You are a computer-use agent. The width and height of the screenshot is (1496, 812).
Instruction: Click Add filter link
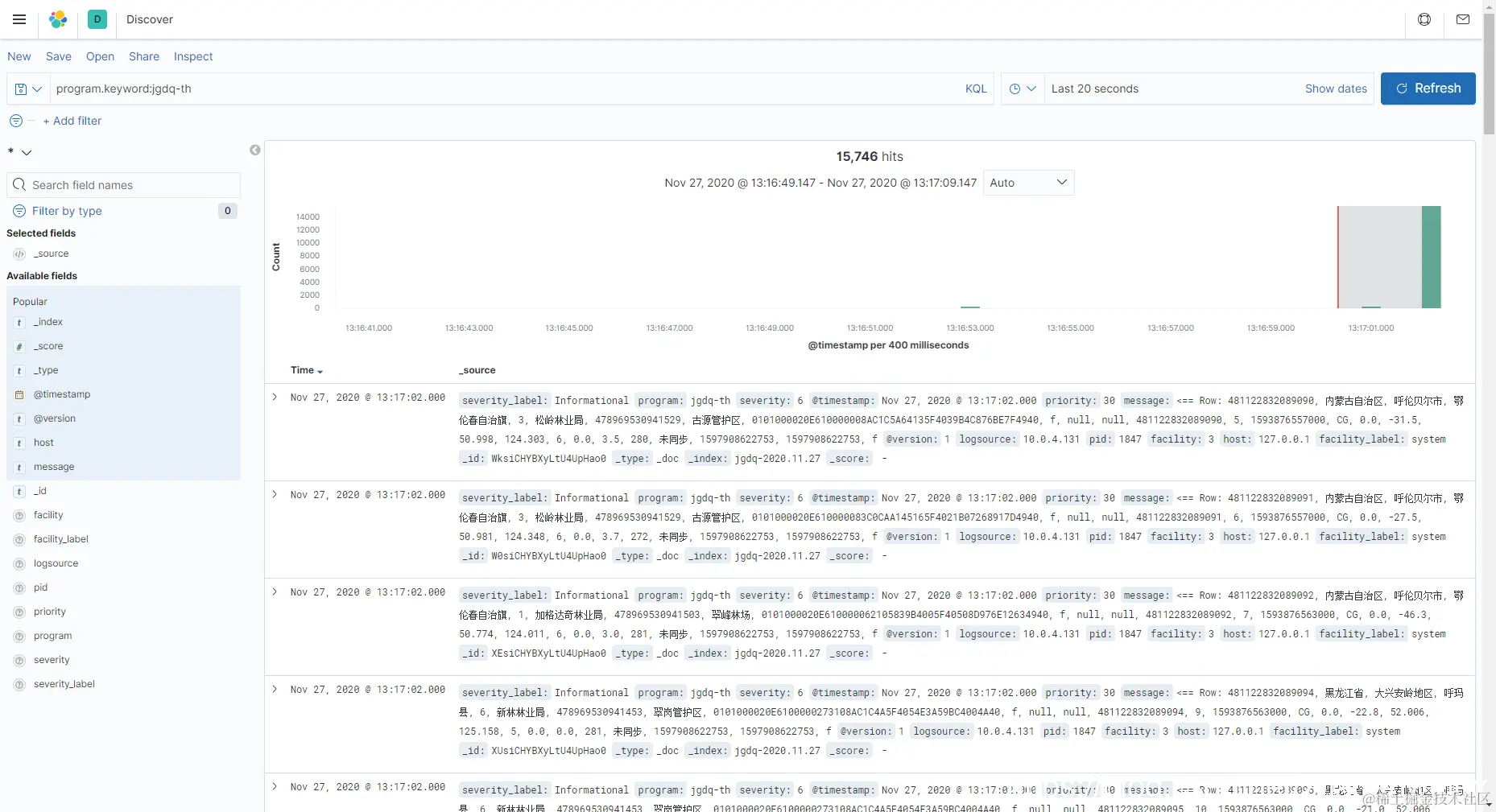72,121
